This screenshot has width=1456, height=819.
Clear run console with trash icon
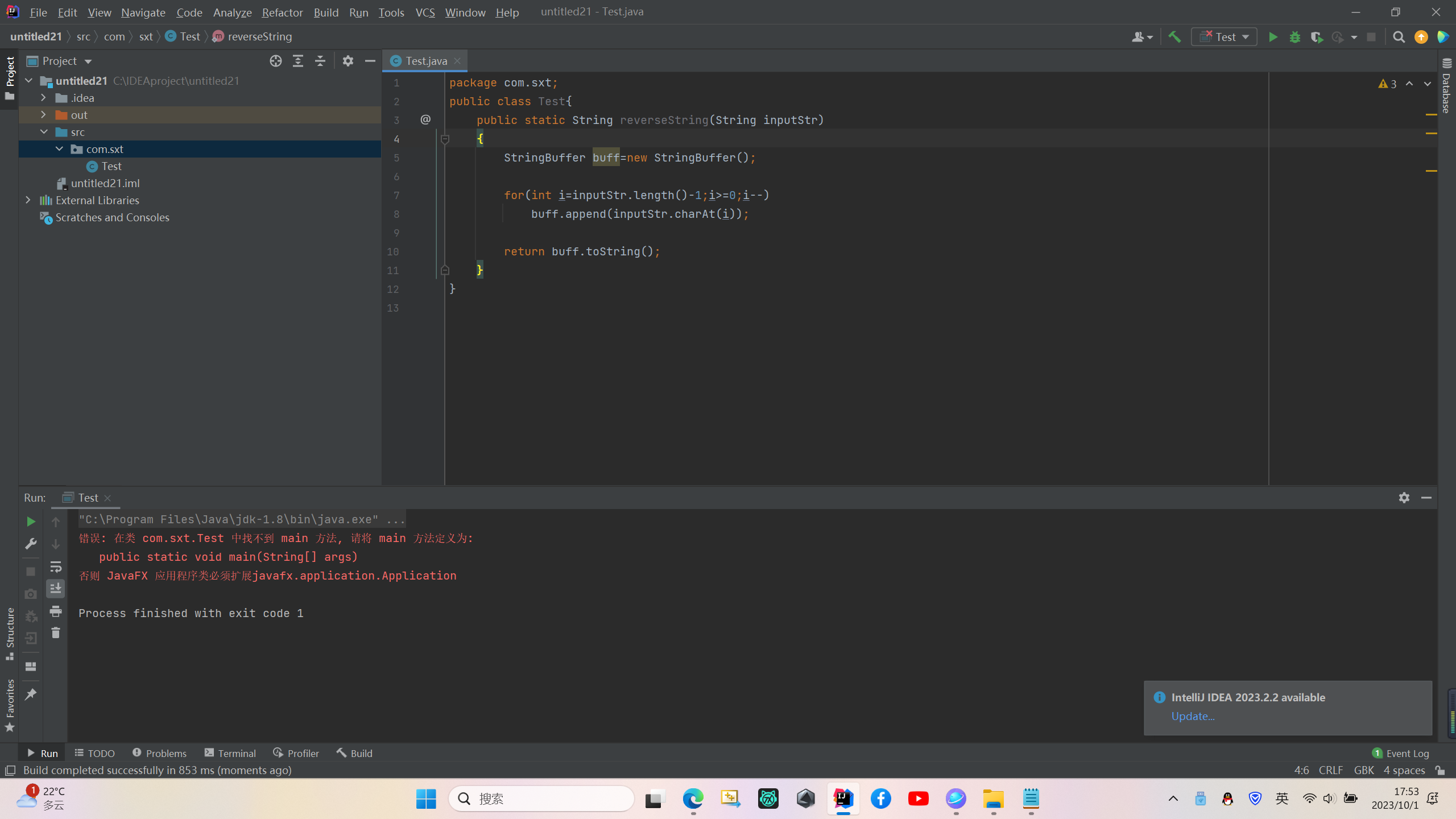pyautogui.click(x=56, y=633)
